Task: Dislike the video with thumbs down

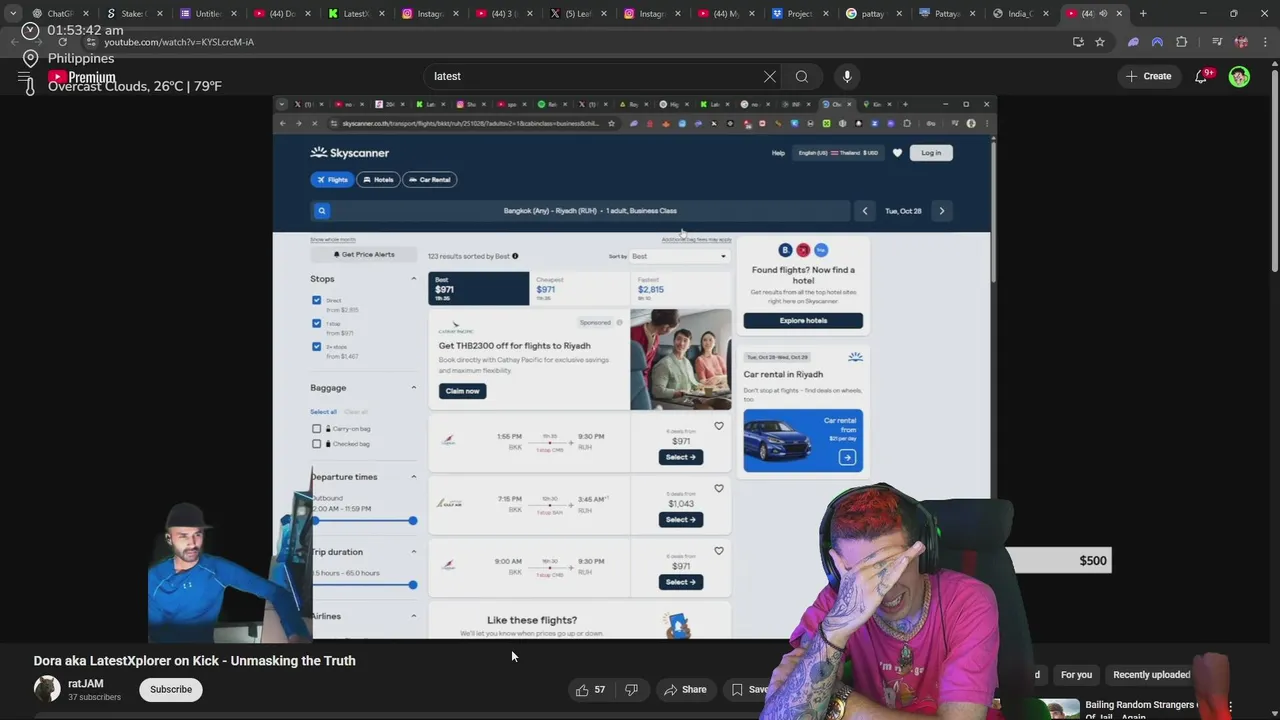Action: point(631,689)
